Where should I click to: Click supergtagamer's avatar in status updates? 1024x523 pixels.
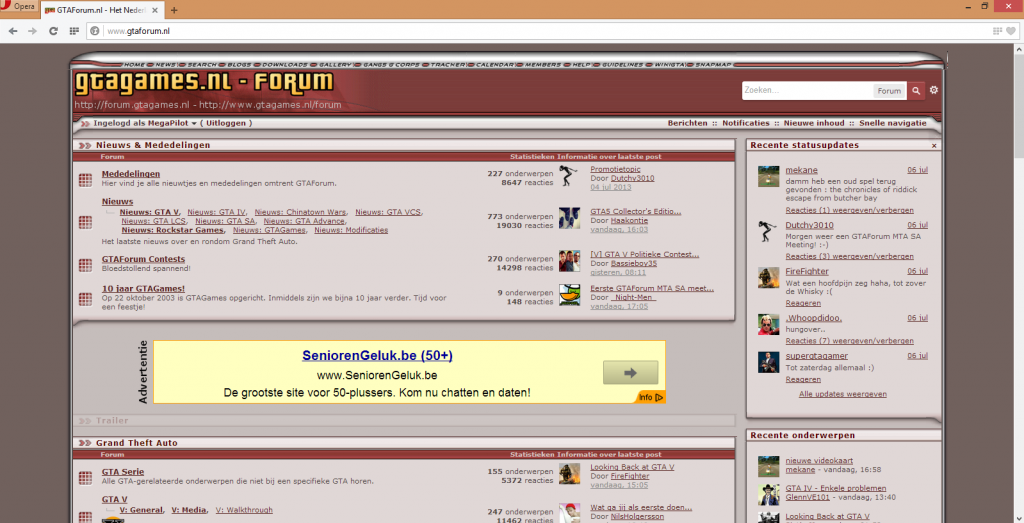click(x=769, y=362)
